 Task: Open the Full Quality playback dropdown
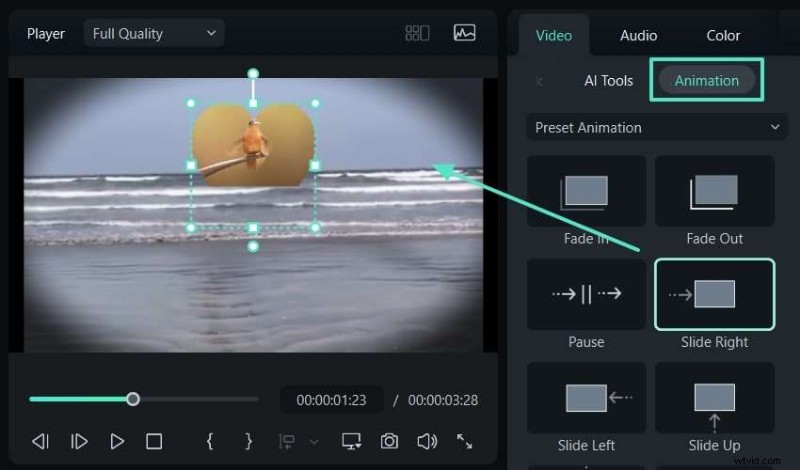coord(154,34)
